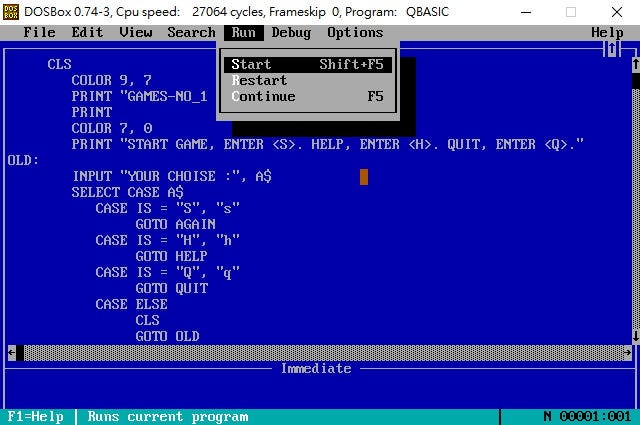640x425 pixels.
Task: Choose Restart in the Run menu
Action: pyautogui.click(x=308, y=80)
